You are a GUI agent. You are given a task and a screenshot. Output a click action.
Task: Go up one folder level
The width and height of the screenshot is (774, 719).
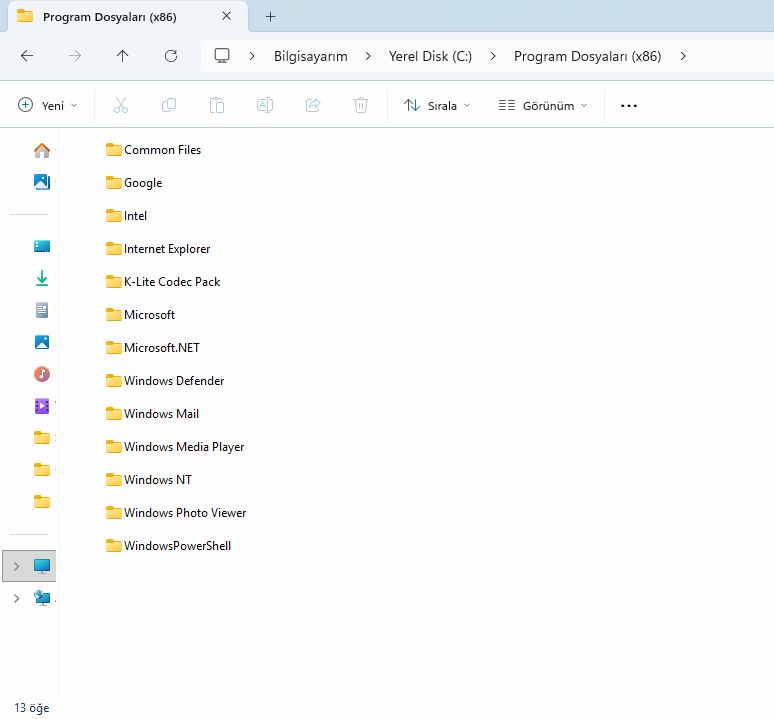coord(123,56)
